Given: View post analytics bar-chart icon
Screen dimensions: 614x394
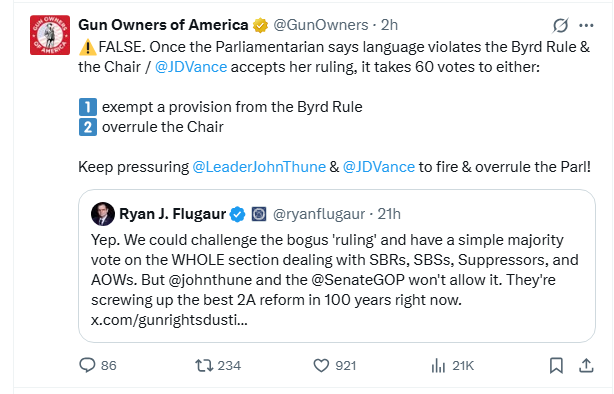Looking at the screenshot, I should (438, 366).
